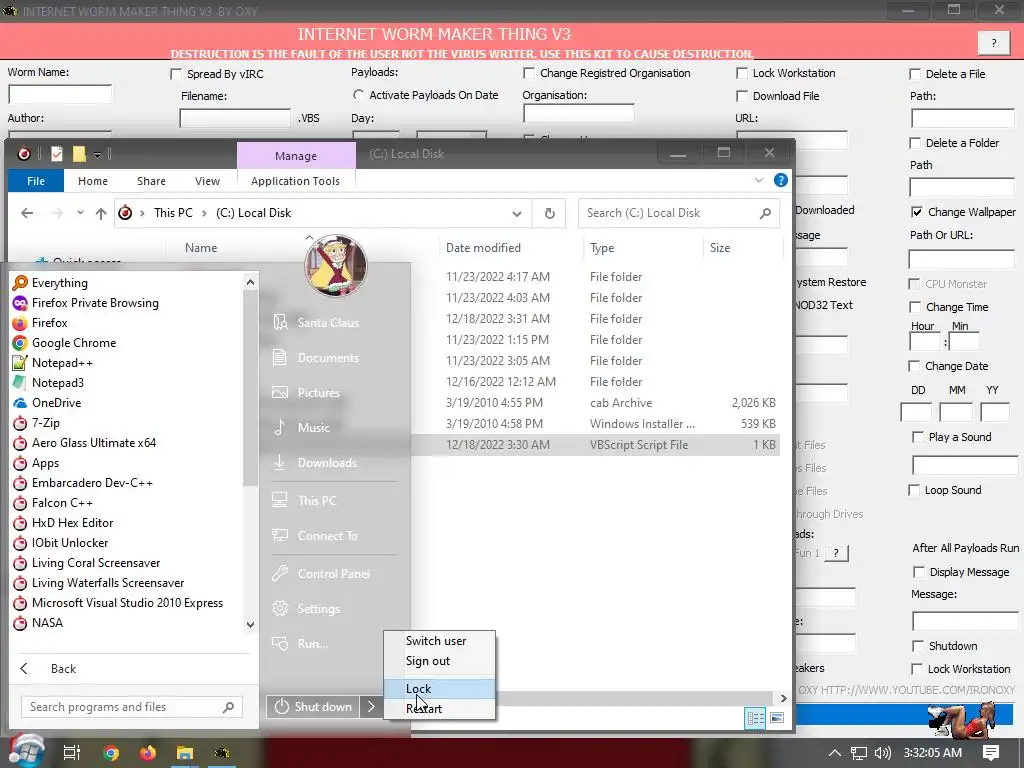This screenshot has height=768, width=1024.
Task: Open OneDrive from the programs list
Action: click(x=47, y=403)
